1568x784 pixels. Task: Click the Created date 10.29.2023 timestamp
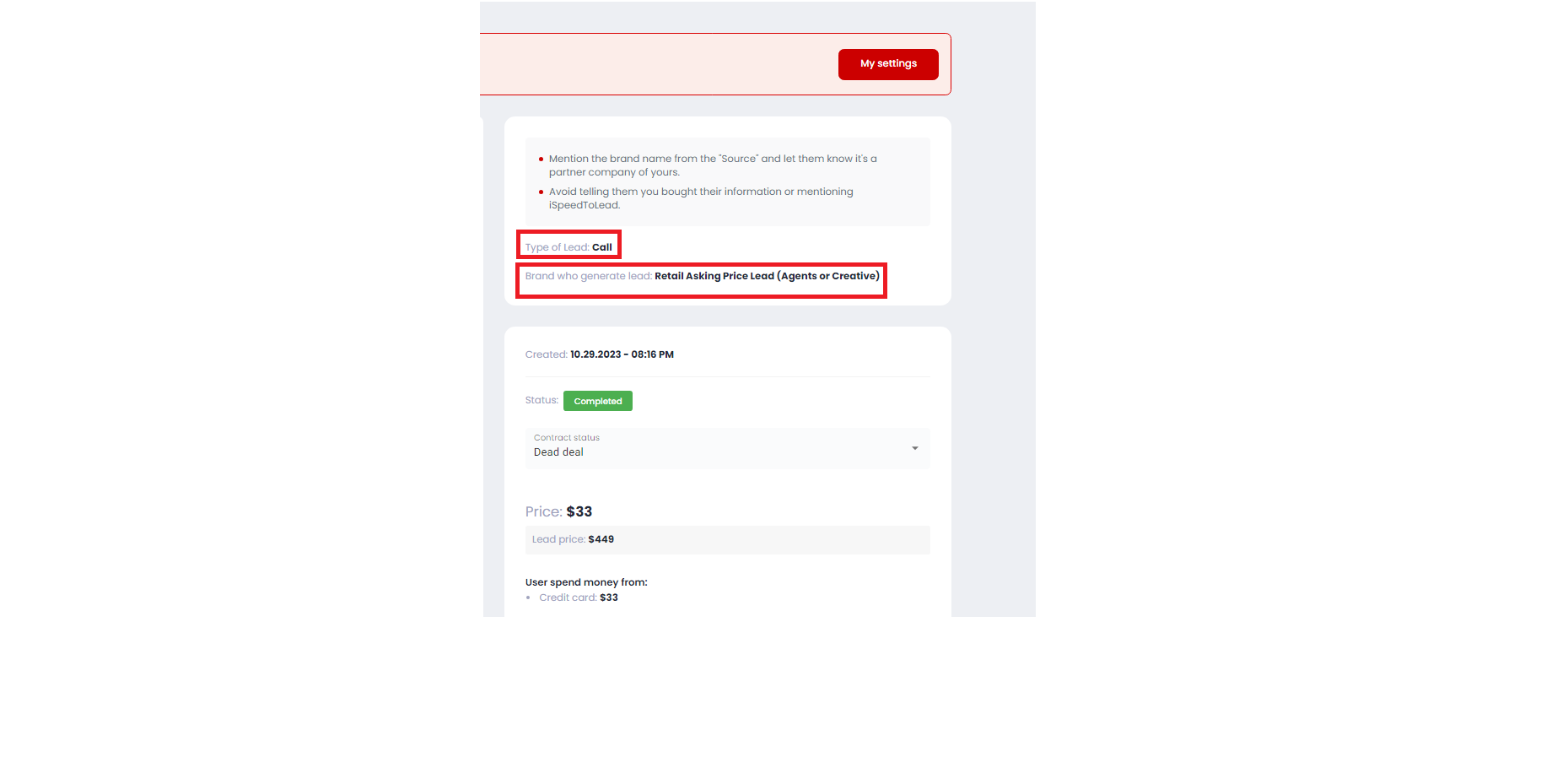(622, 354)
